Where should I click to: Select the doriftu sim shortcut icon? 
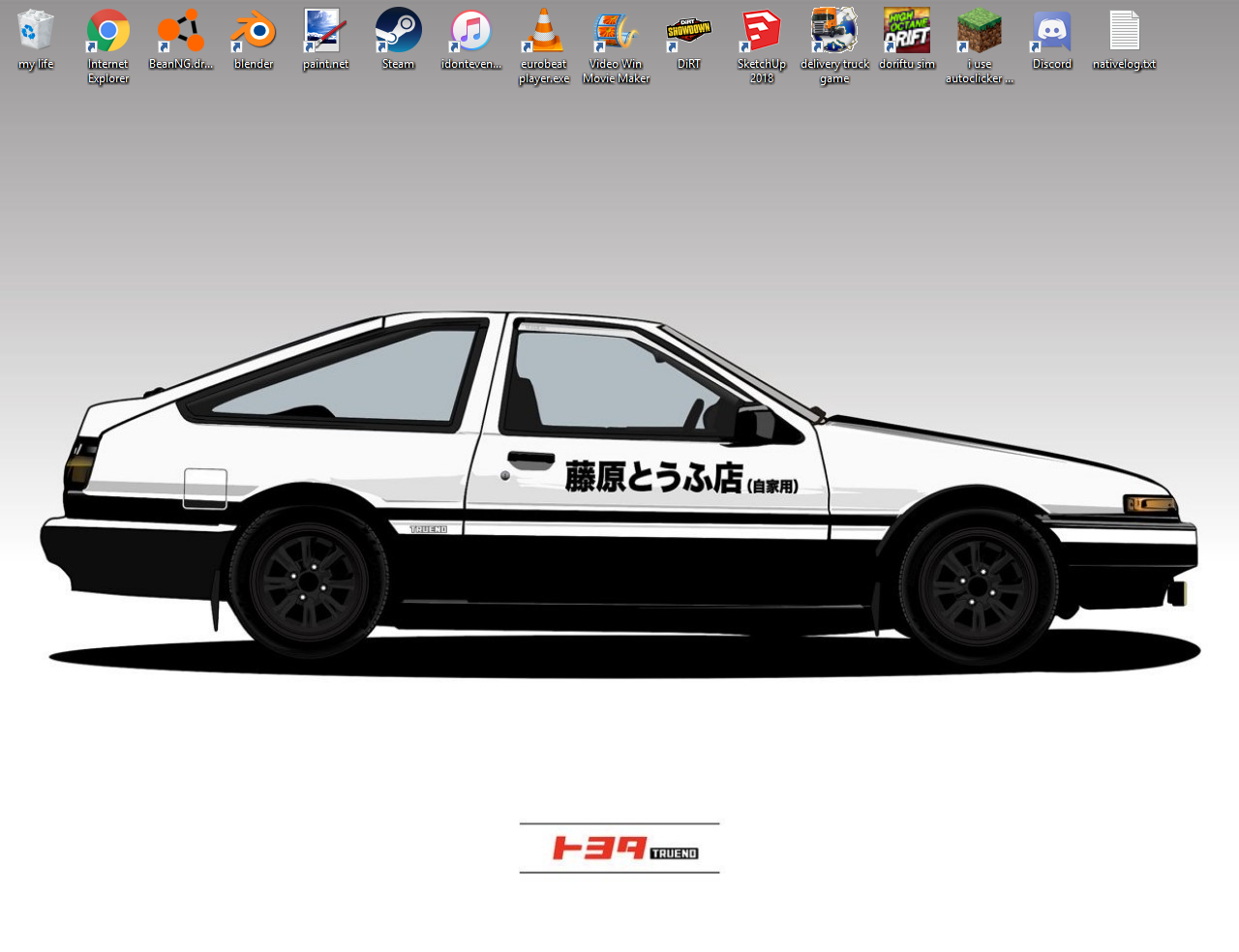907,31
